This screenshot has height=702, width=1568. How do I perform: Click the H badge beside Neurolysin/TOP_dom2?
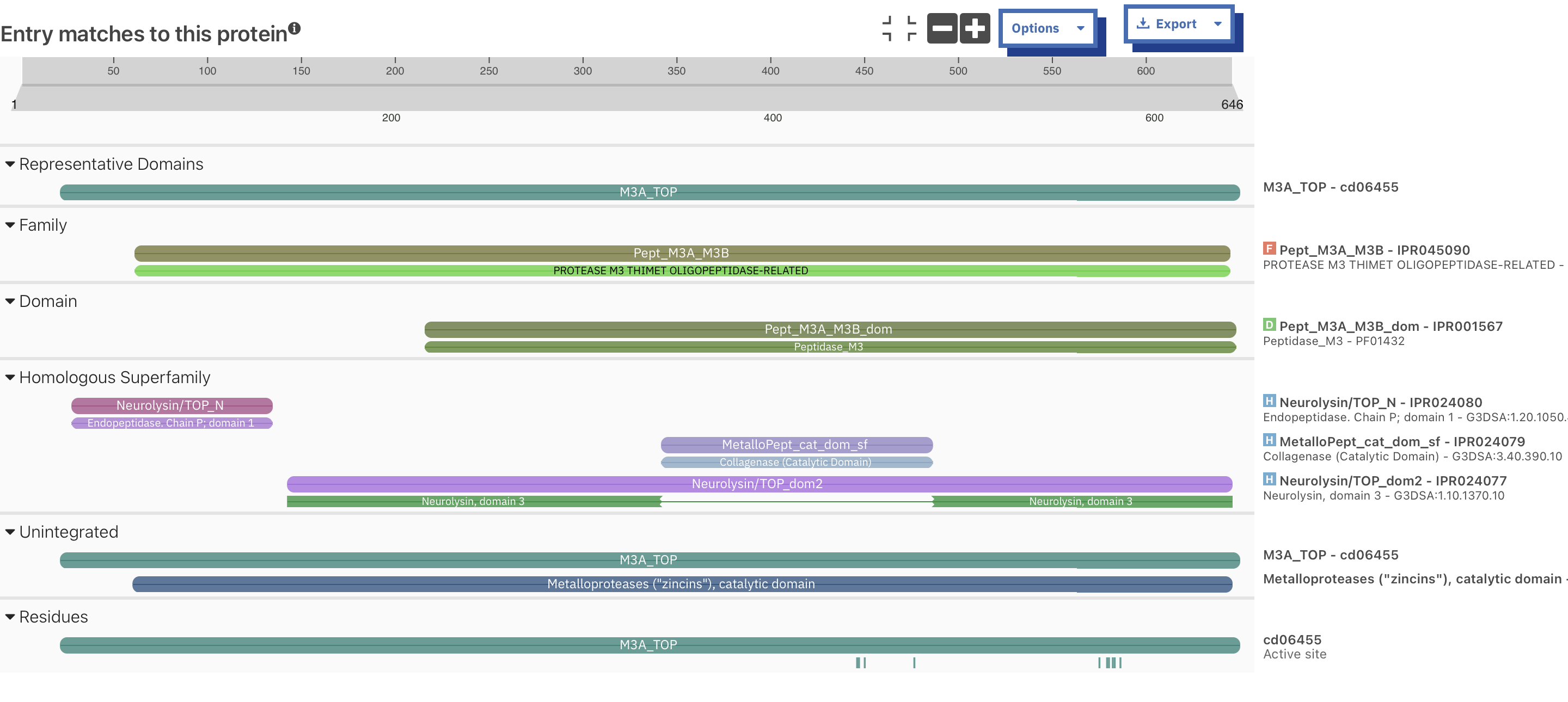click(x=1269, y=479)
